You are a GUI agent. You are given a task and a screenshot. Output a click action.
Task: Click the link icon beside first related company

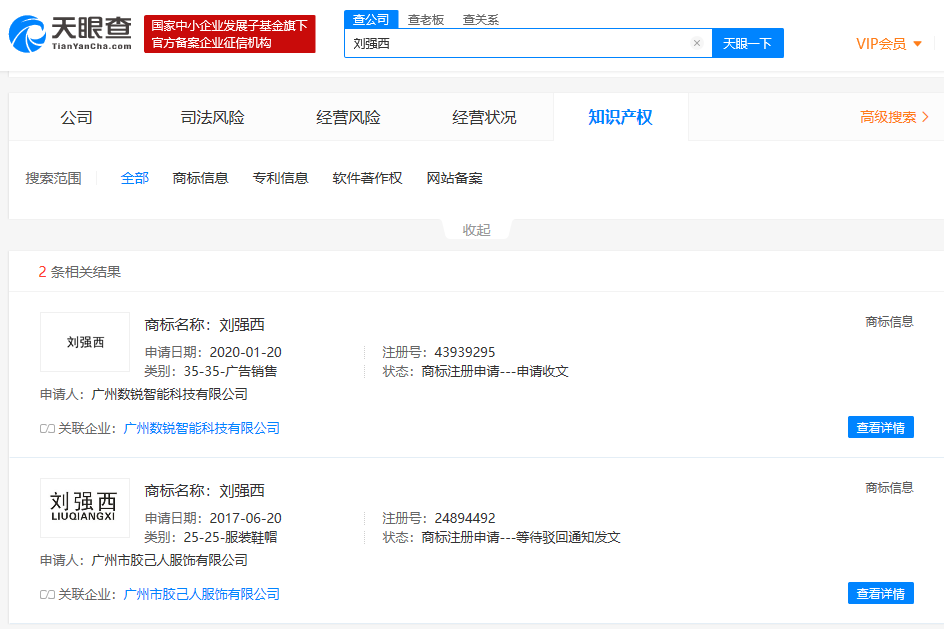[x=47, y=428]
